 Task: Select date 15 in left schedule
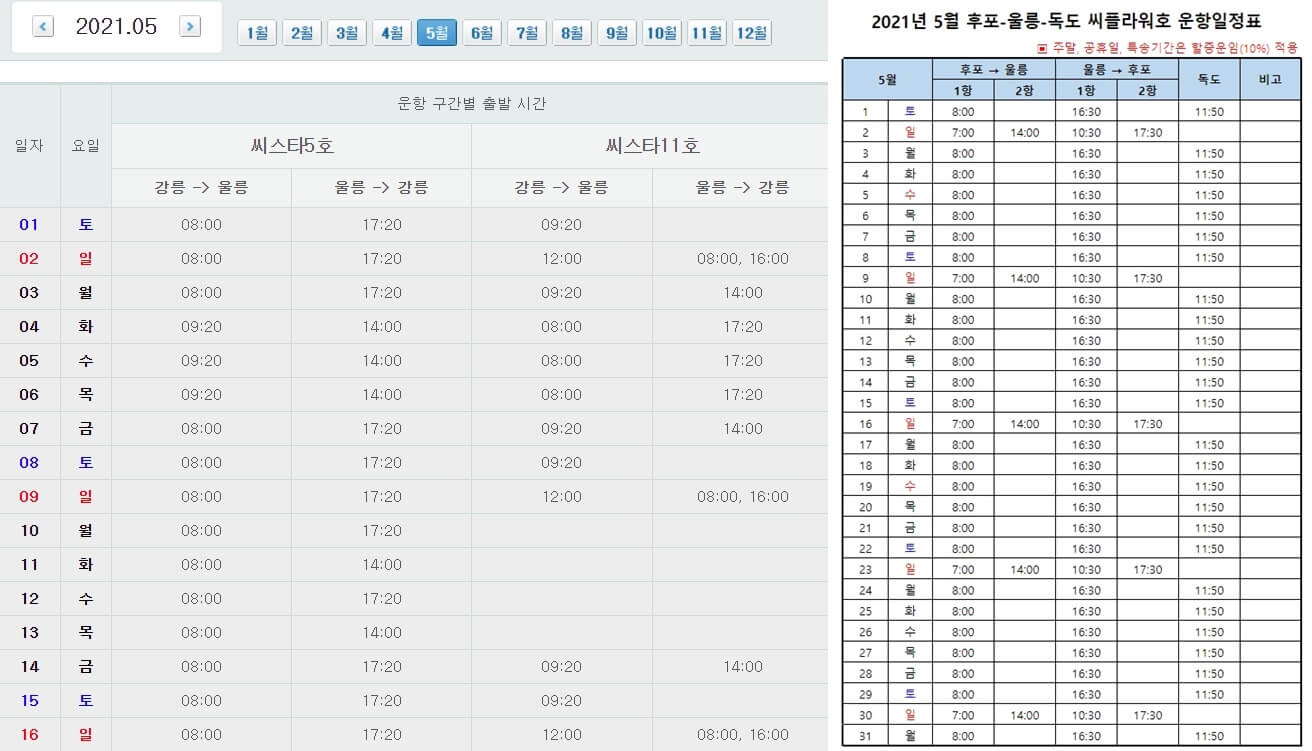click(29, 701)
